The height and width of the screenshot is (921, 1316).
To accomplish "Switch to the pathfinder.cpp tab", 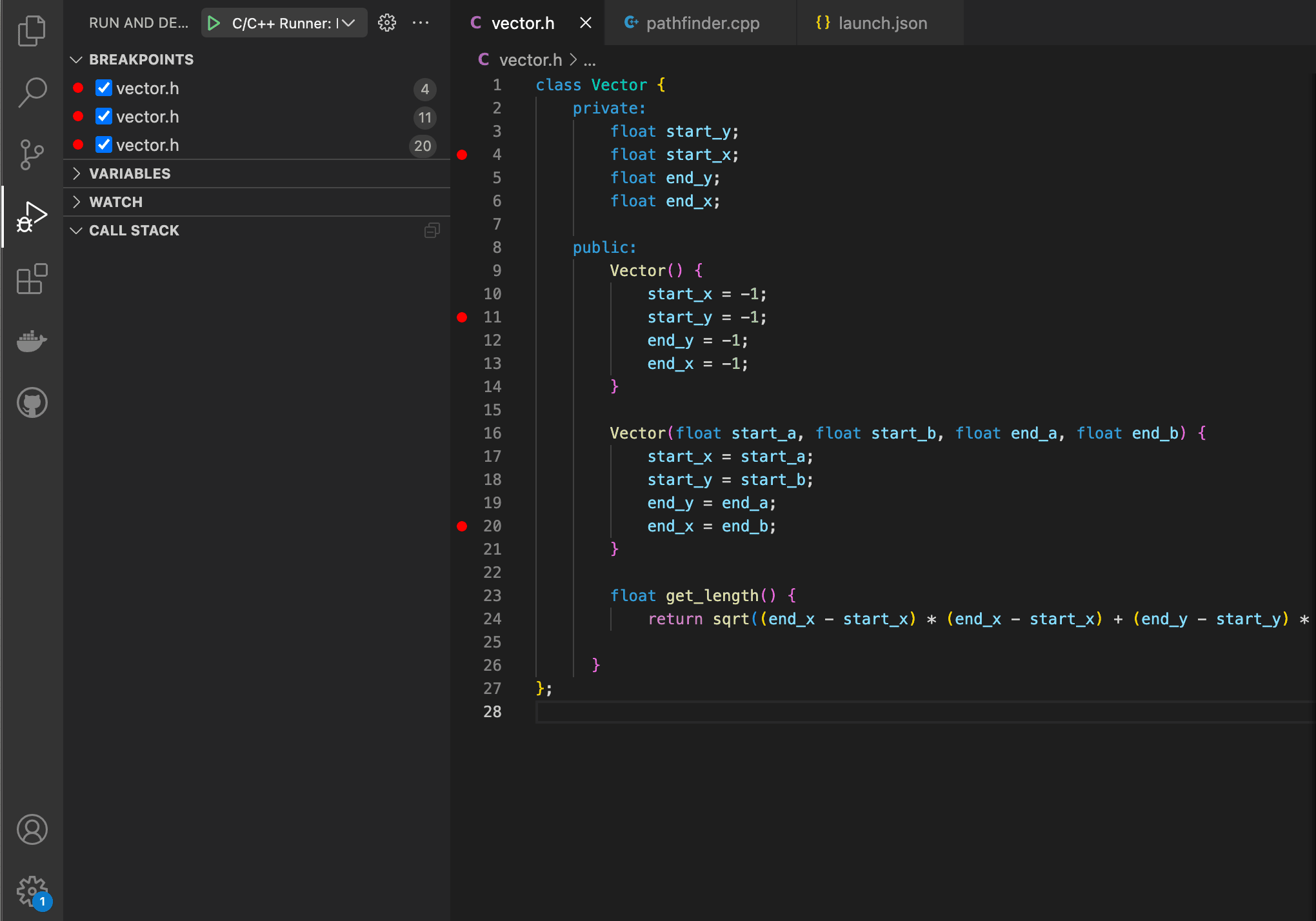I will click(x=702, y=23).
